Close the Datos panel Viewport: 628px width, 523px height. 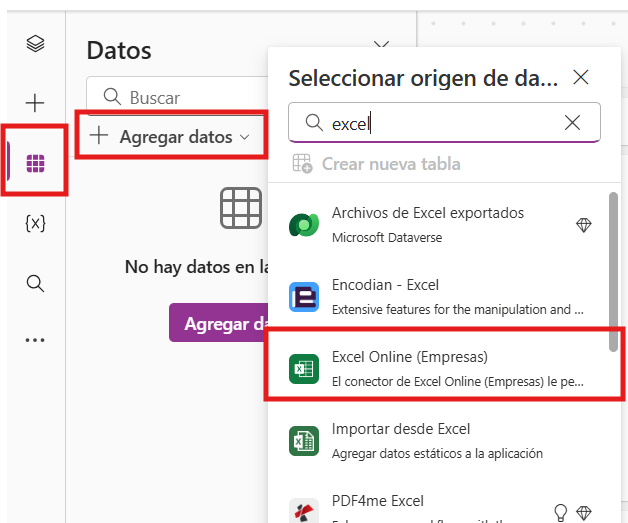pyautogui.click(x=380, y=45)
